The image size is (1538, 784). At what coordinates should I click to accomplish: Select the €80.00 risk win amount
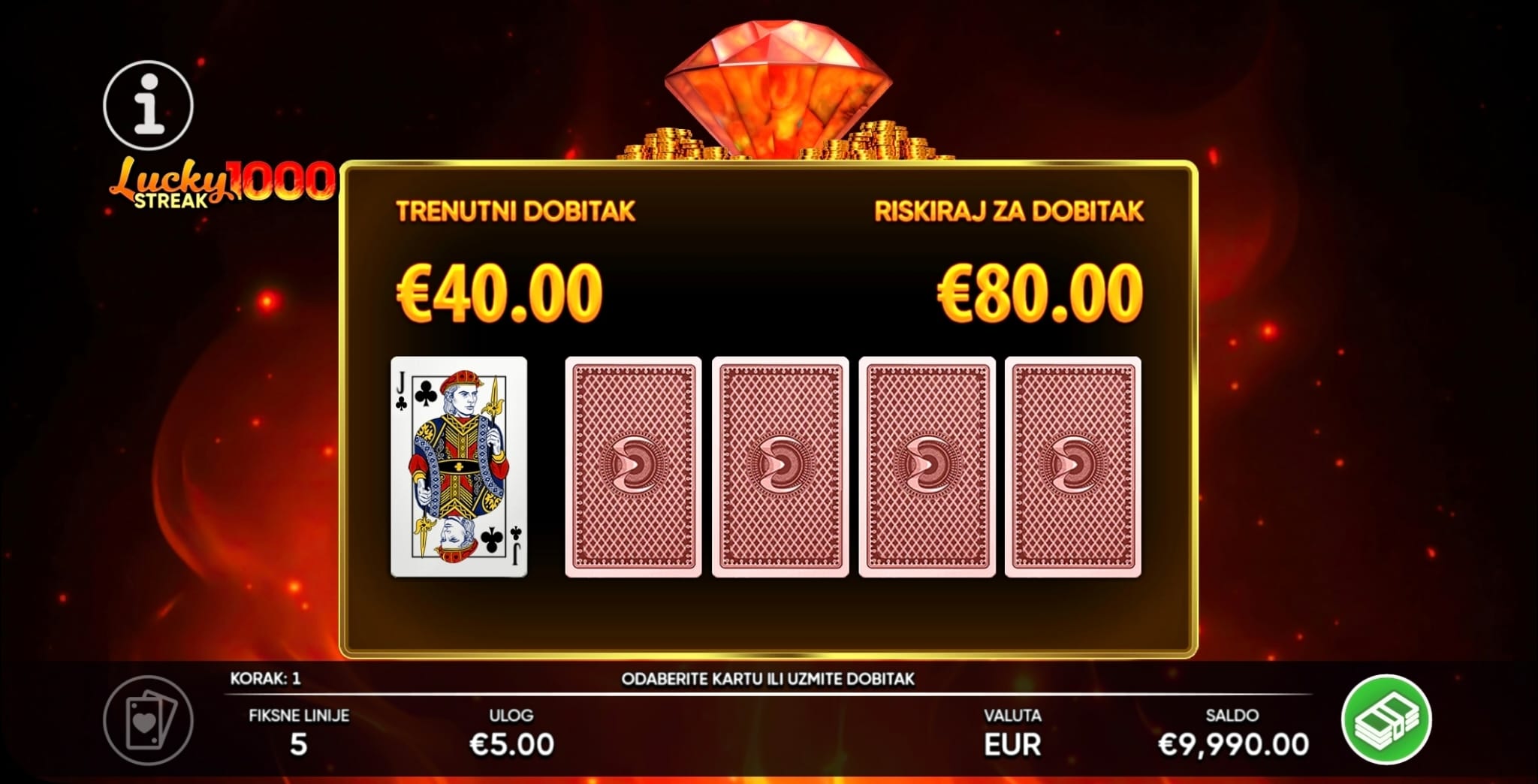coord(1040,293)
